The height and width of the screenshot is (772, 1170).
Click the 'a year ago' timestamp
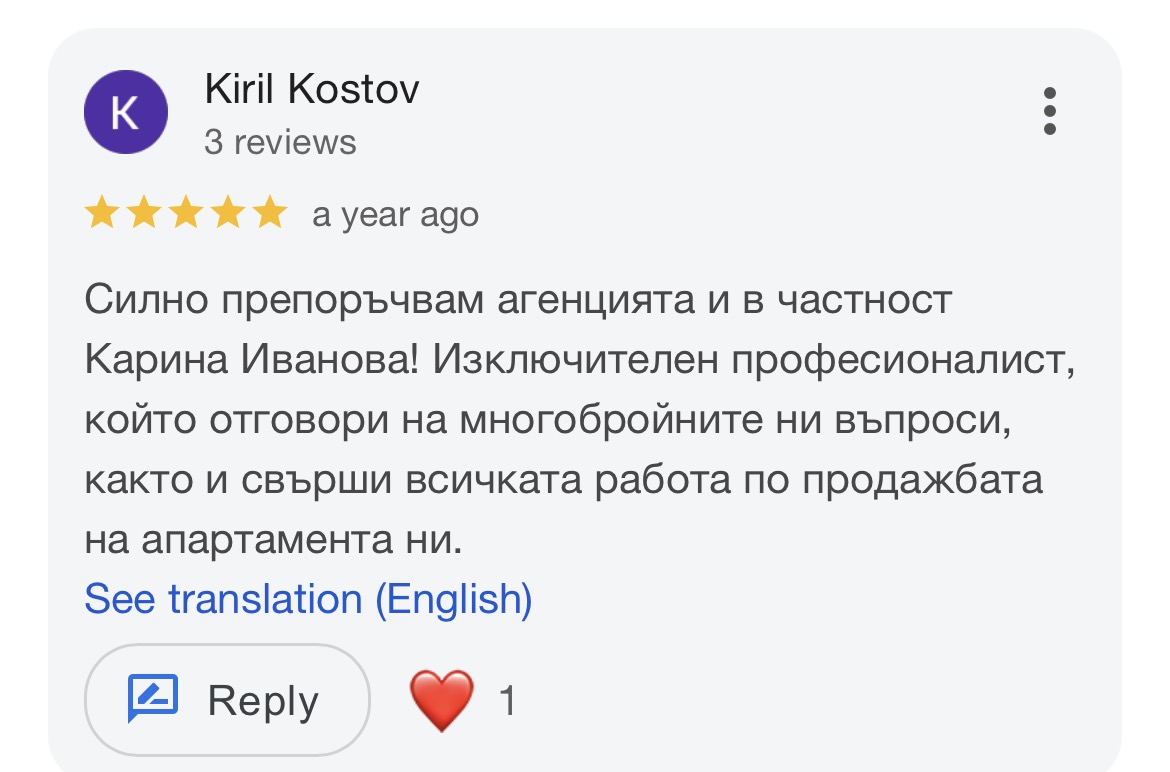(395, 215)
